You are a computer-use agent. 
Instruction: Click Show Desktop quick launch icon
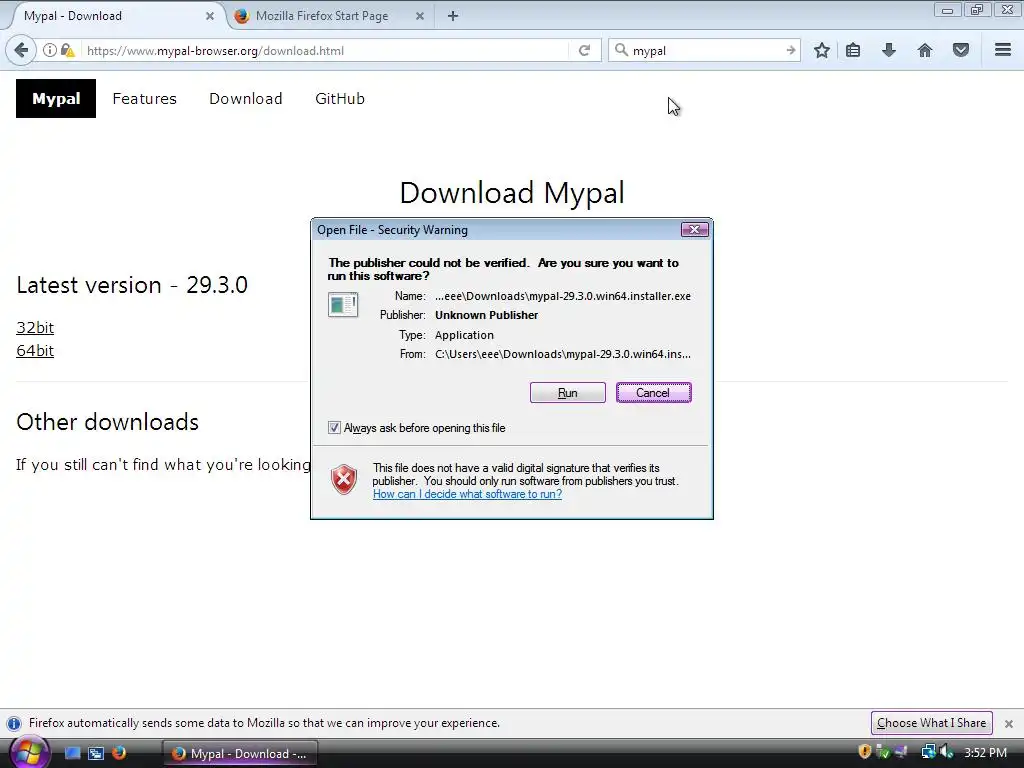coord(72,753)
